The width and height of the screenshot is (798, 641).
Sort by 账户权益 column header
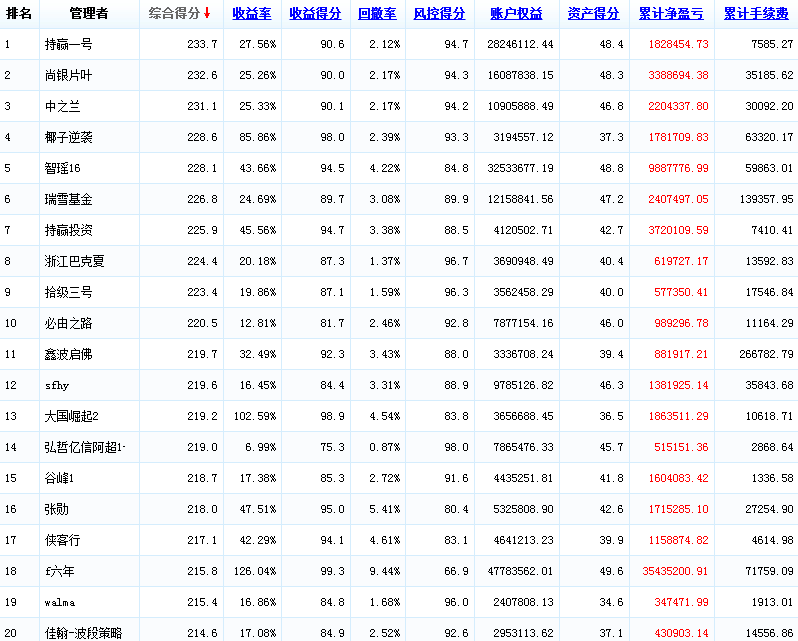516,14
